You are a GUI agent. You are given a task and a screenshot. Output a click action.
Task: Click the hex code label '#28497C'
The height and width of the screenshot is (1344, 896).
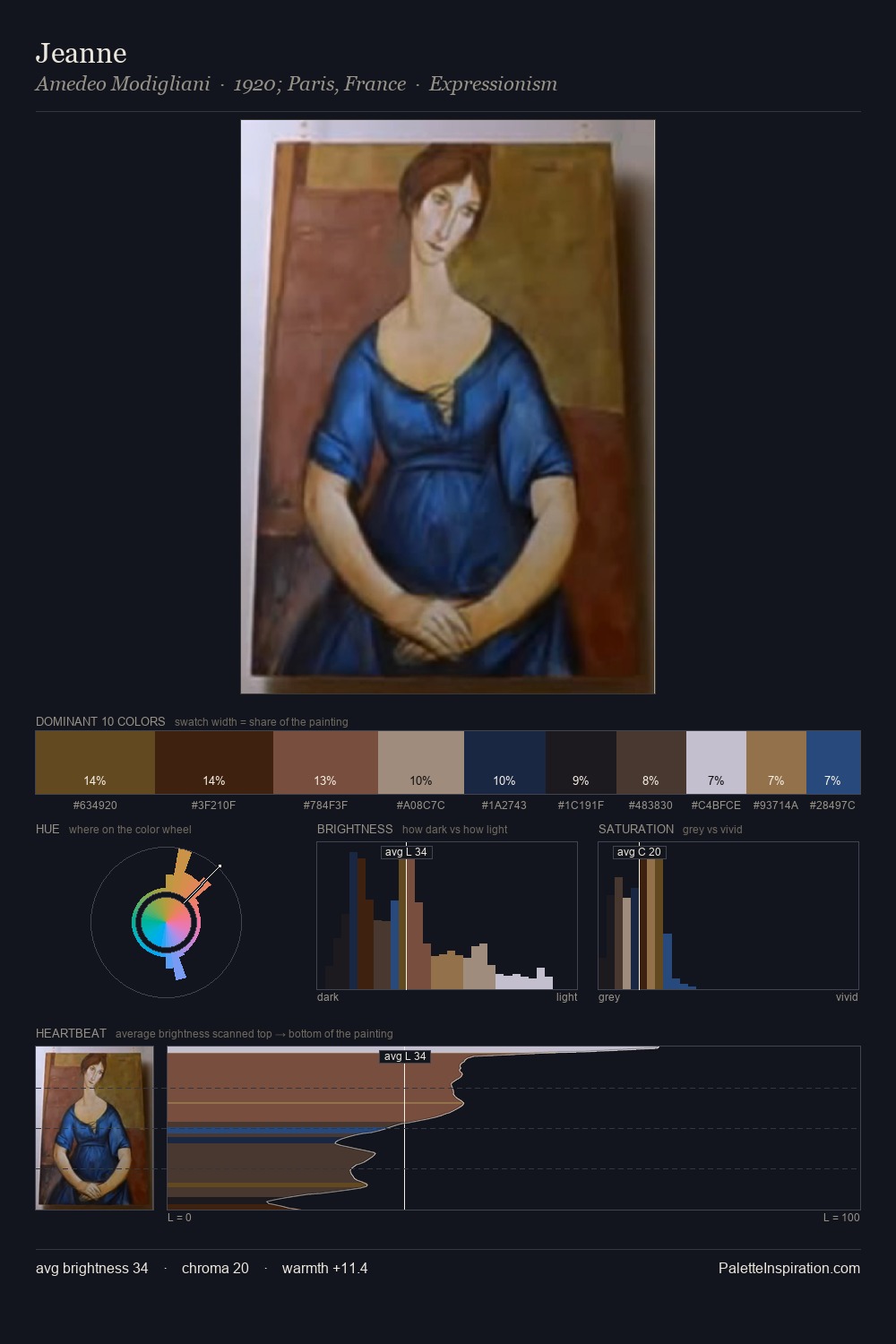832,805
